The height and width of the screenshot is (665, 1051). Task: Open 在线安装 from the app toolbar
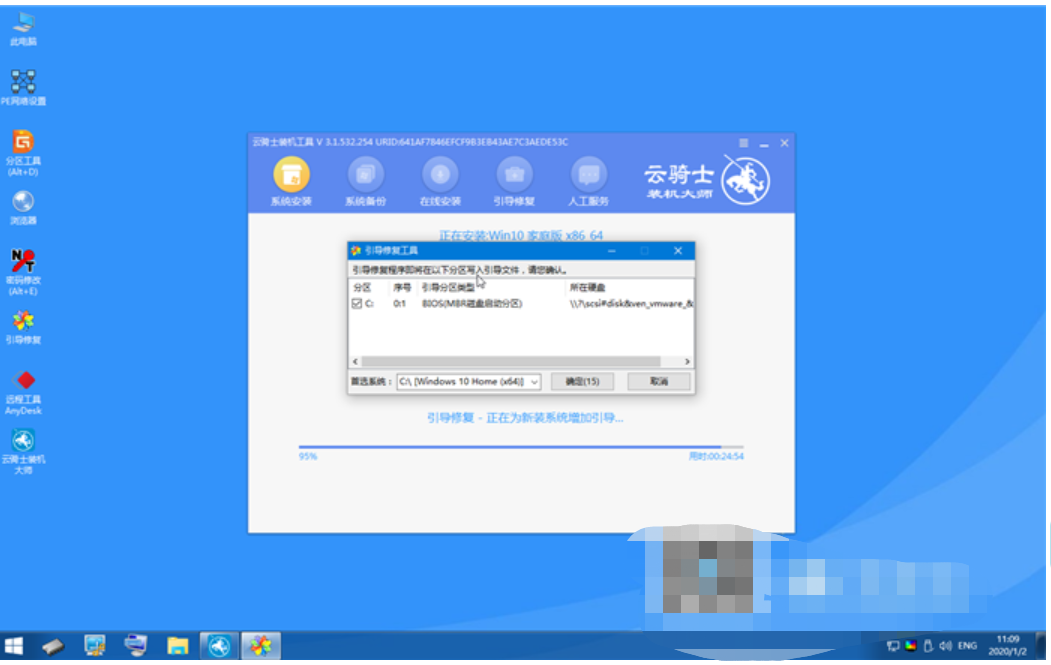[440, 182]
